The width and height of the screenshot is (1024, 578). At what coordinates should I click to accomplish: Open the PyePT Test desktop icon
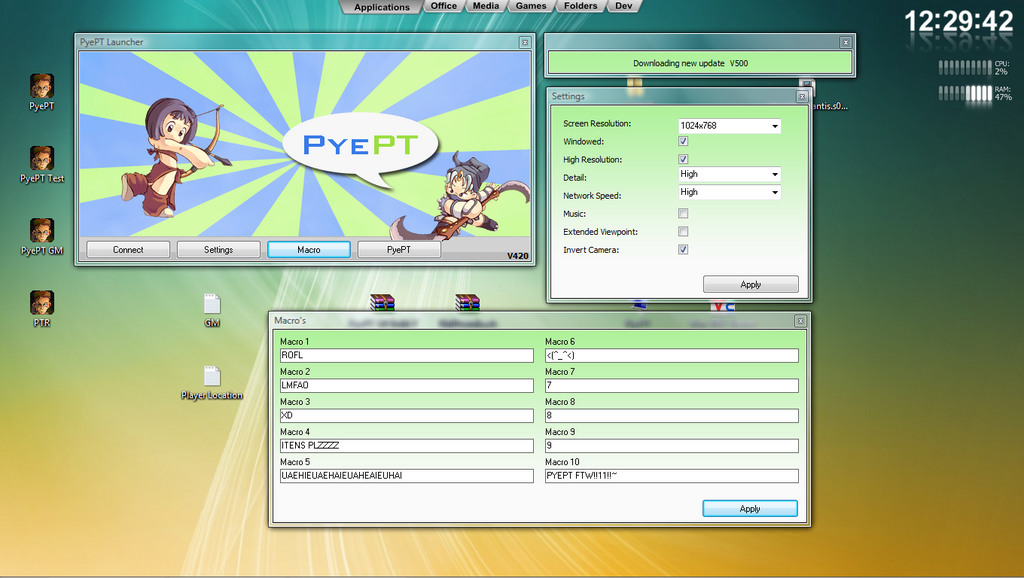tap(41, 160)
